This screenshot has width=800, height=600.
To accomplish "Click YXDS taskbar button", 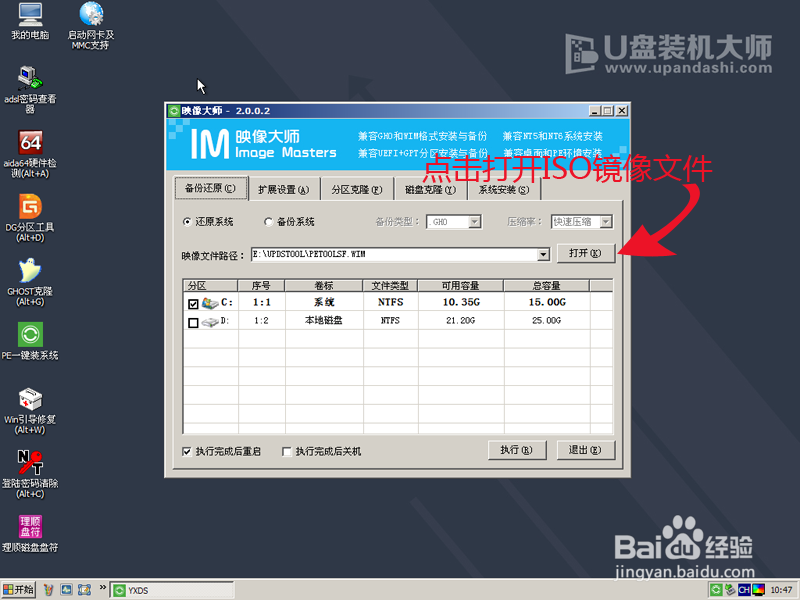I will pos(172,590).
